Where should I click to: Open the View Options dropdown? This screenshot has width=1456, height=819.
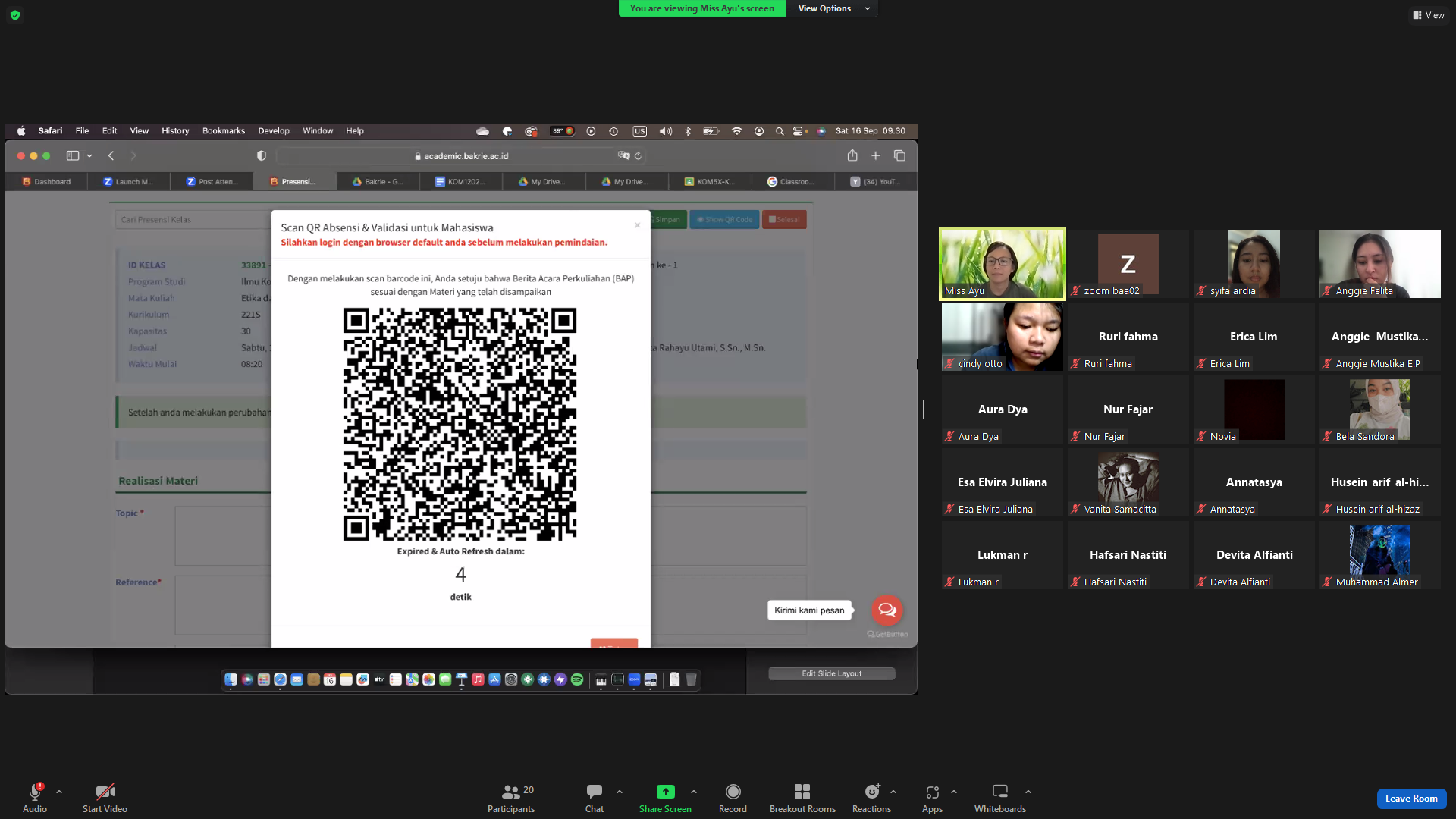[833, 8]
